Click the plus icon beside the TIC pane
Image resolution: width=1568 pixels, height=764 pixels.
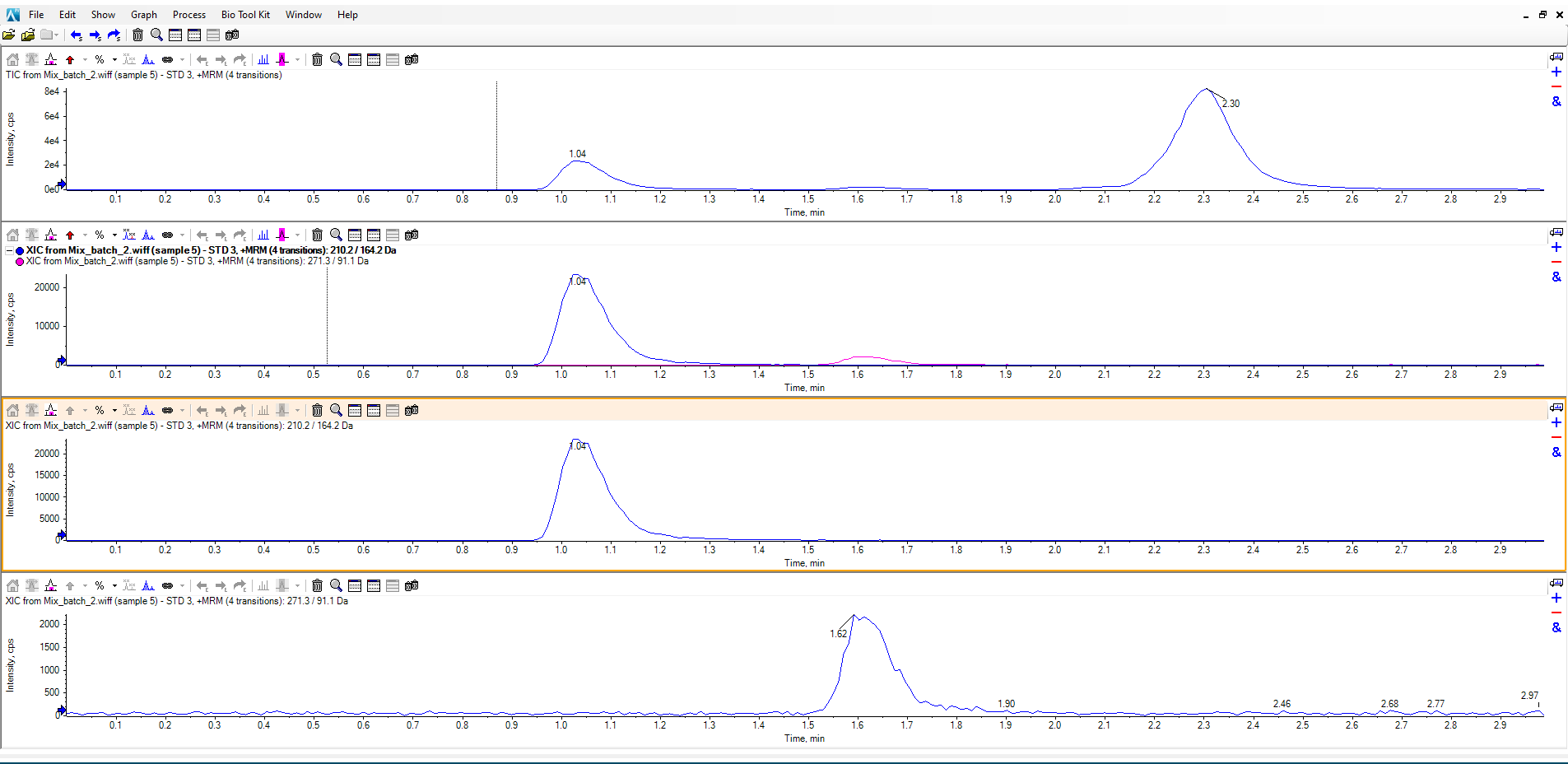[1556, 72]
